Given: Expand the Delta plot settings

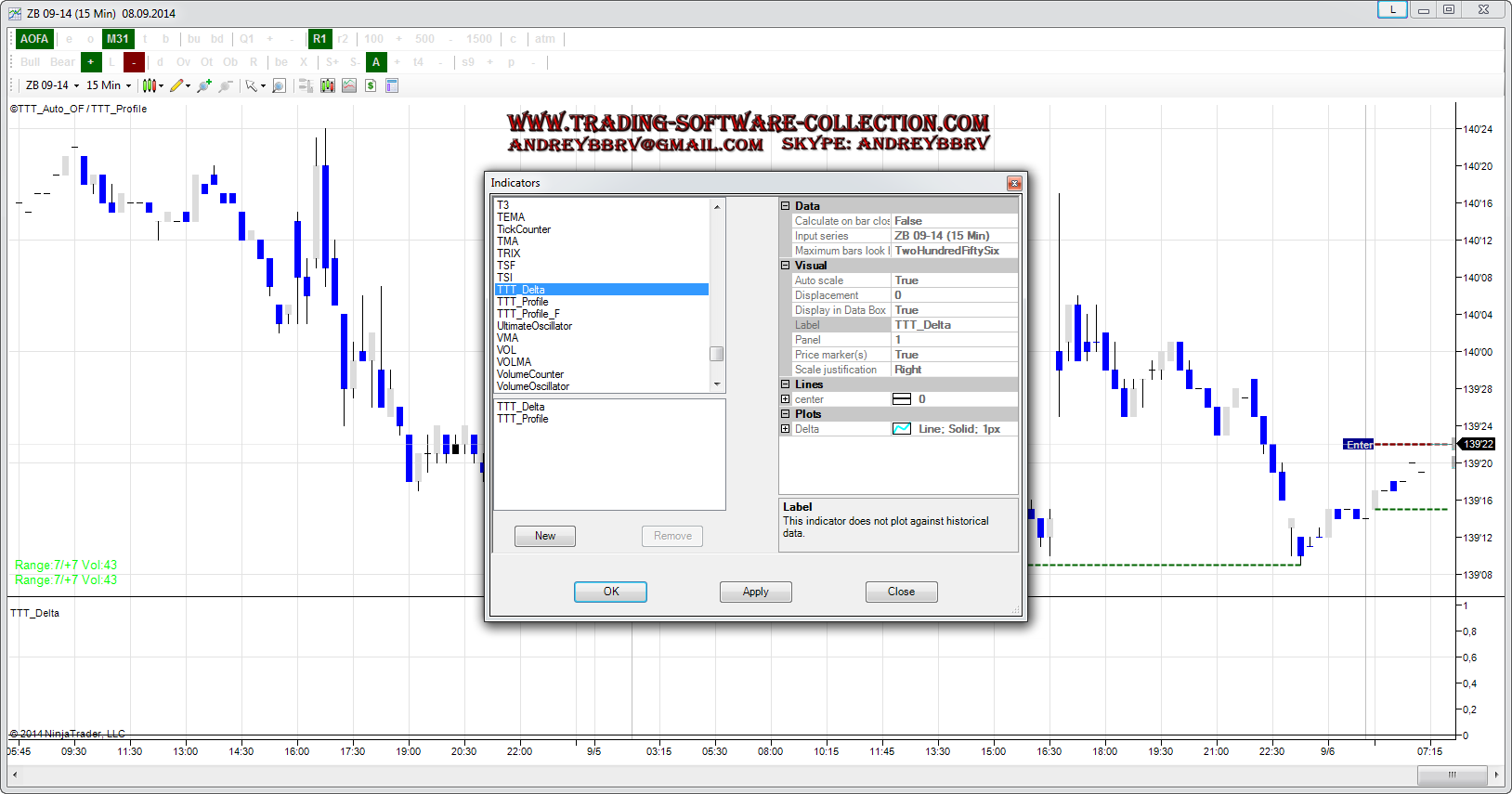Looking at the screenshot, I should (786, 429).
